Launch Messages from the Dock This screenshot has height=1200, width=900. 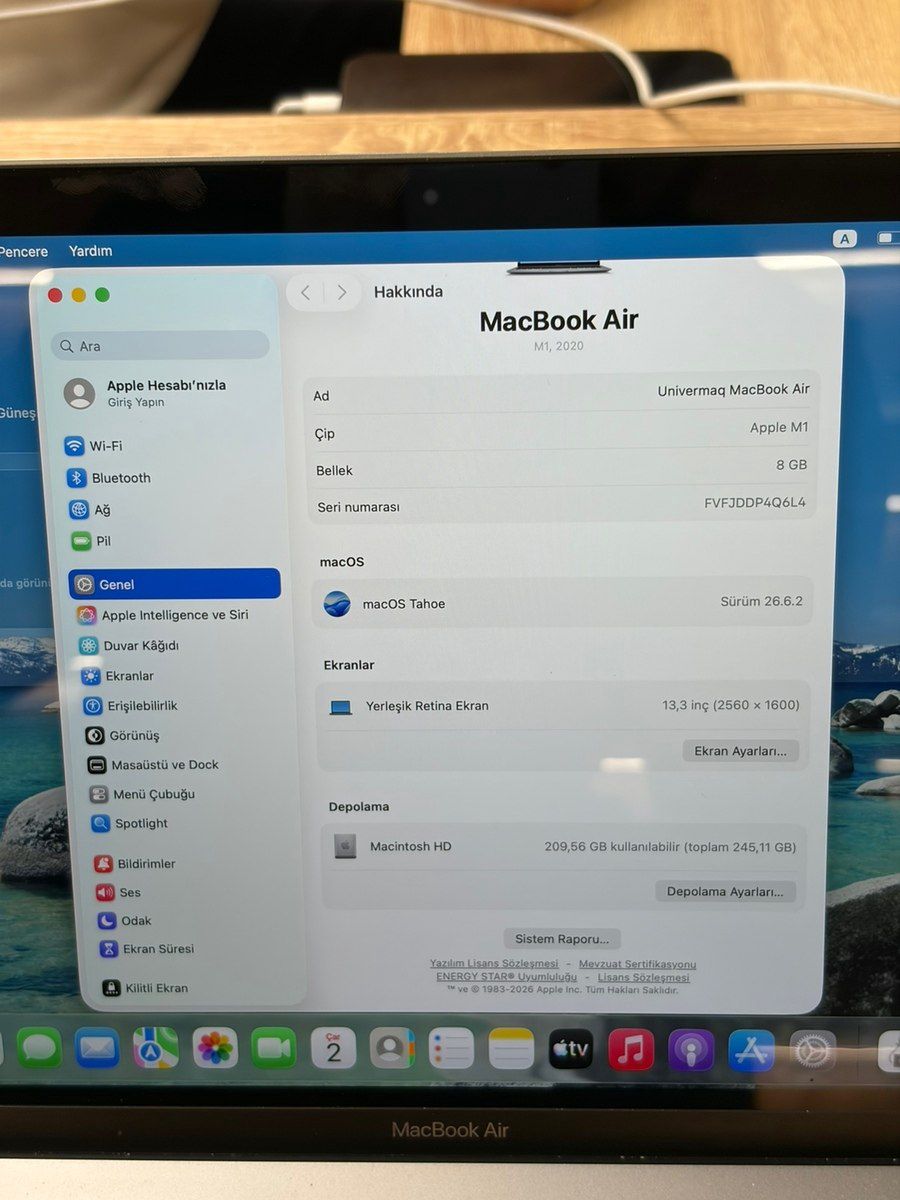[39, 1049]
